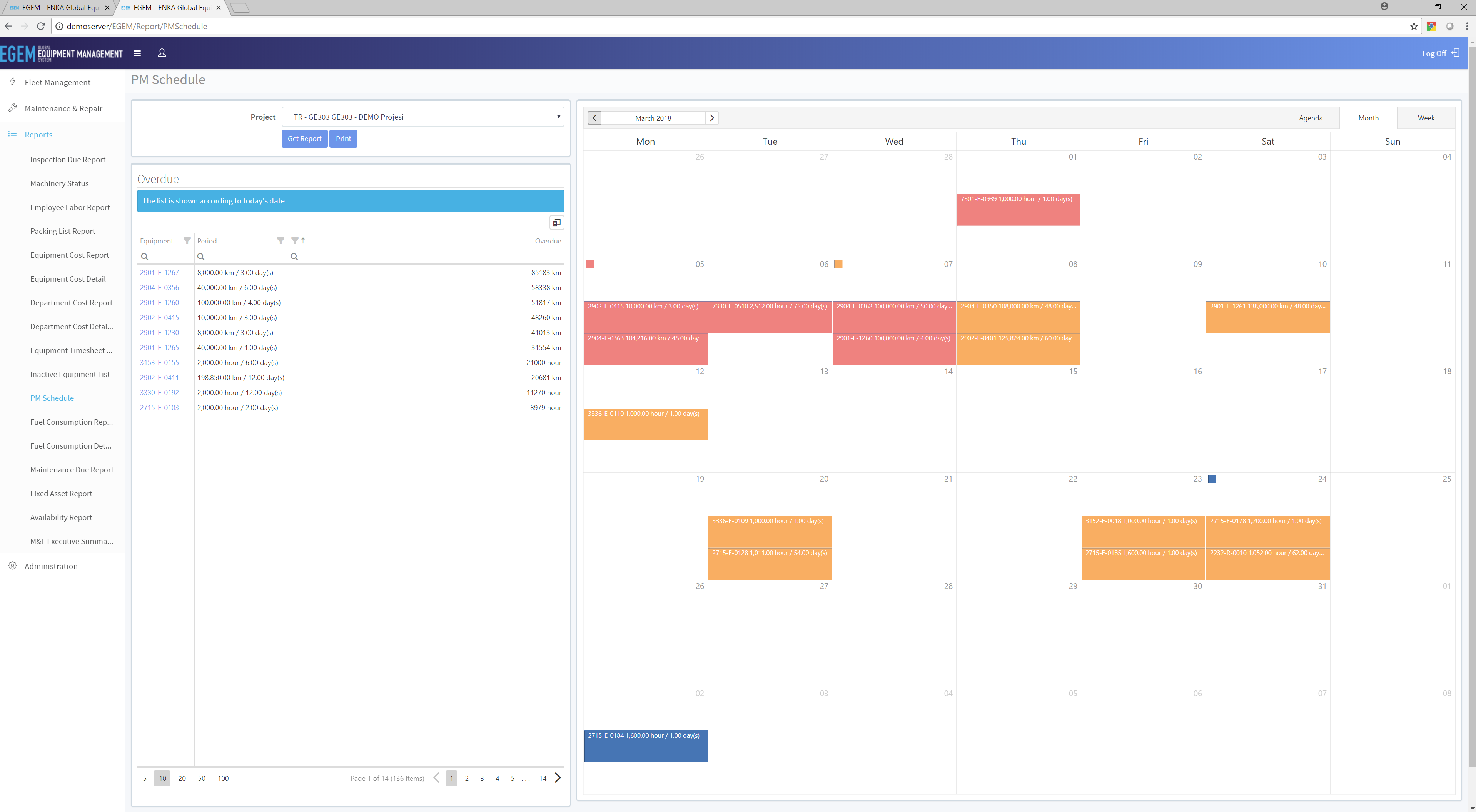Click the Get Report button
The image size is (1476, 812).
click(304, 138)
